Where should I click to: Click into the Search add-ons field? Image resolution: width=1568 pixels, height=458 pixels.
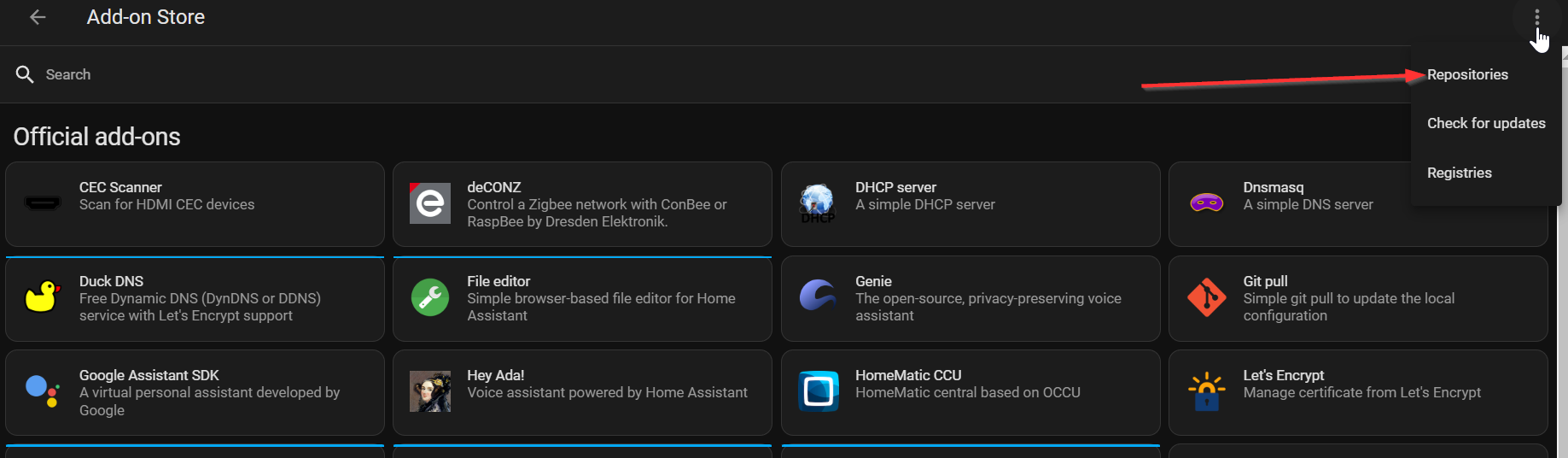point(512,74)
